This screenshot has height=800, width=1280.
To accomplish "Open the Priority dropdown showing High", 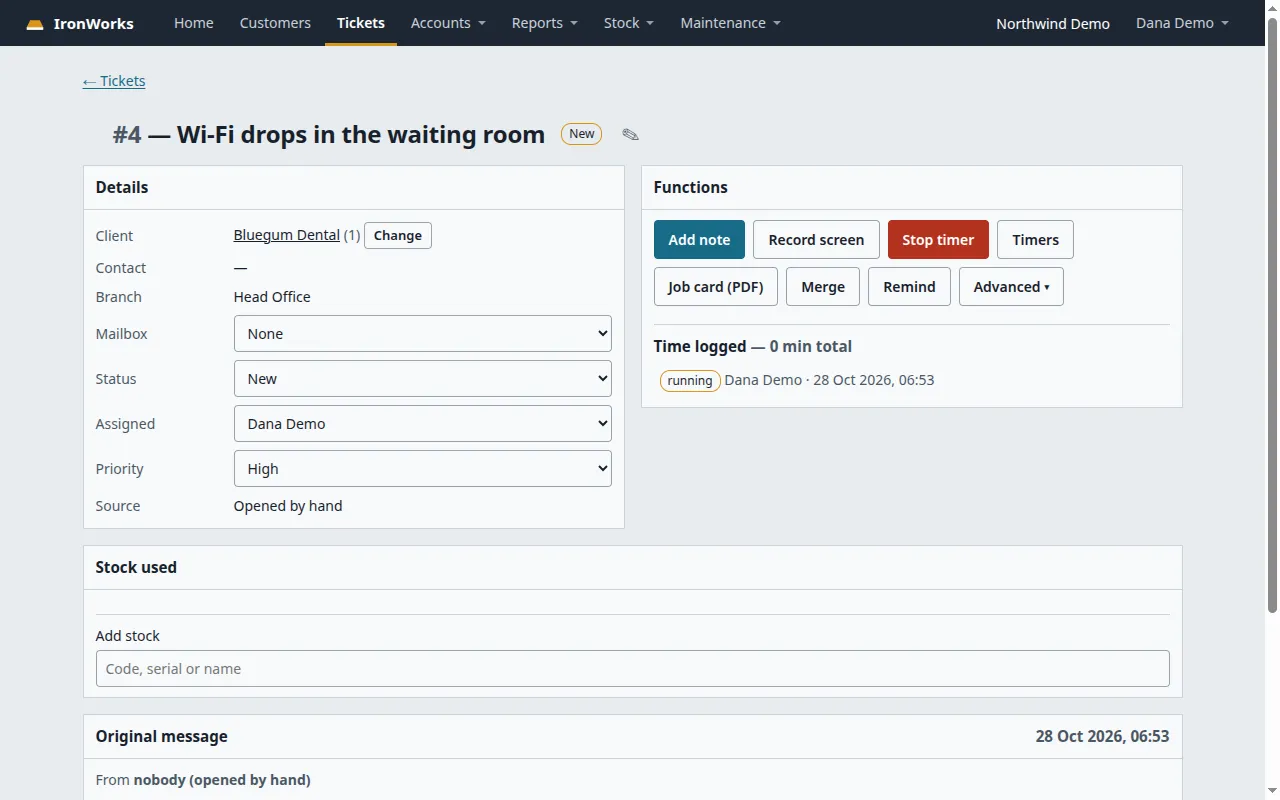I will coord(423,469).
